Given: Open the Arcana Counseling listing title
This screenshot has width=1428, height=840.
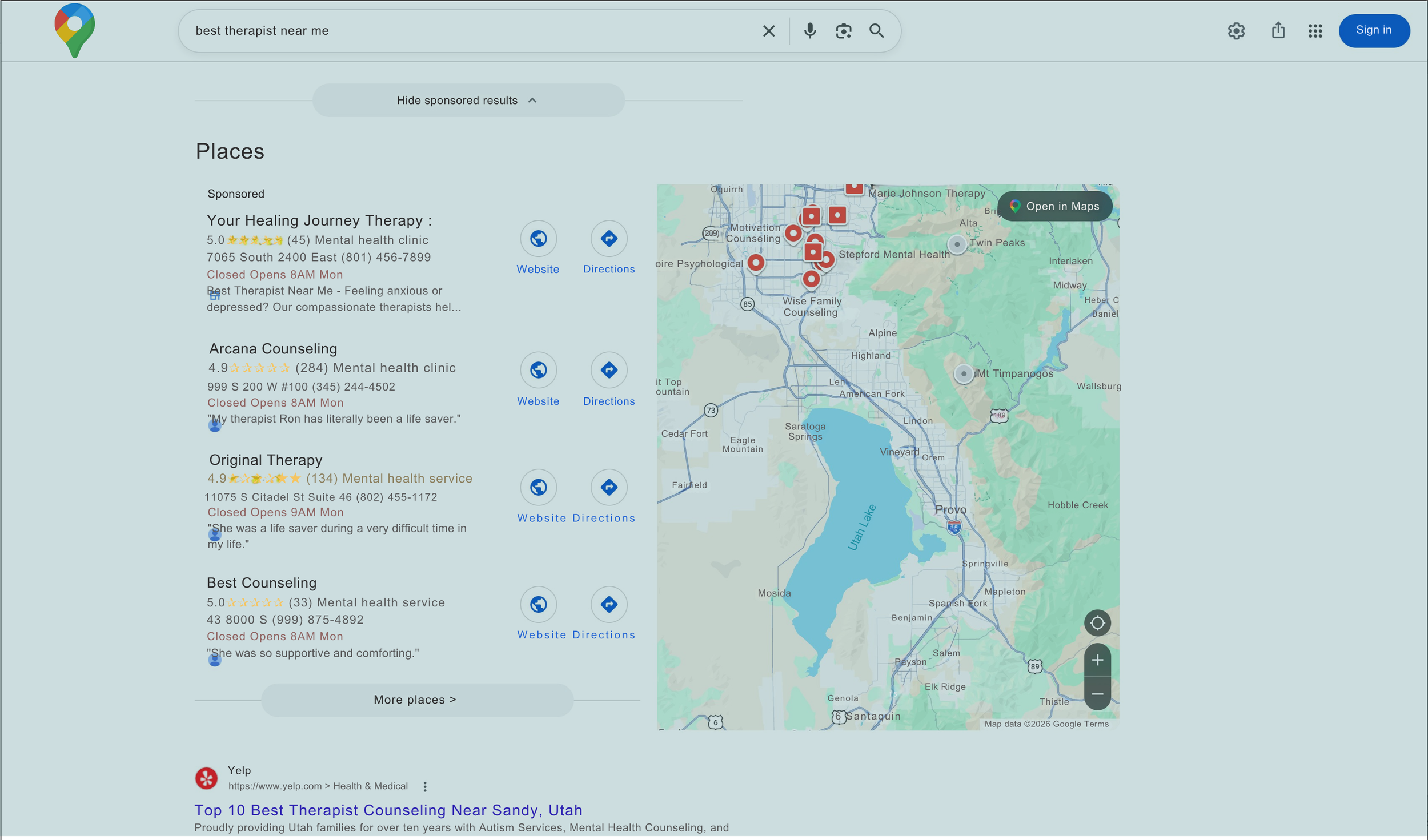Looking at the screenshot, I should tap(273, 348).
